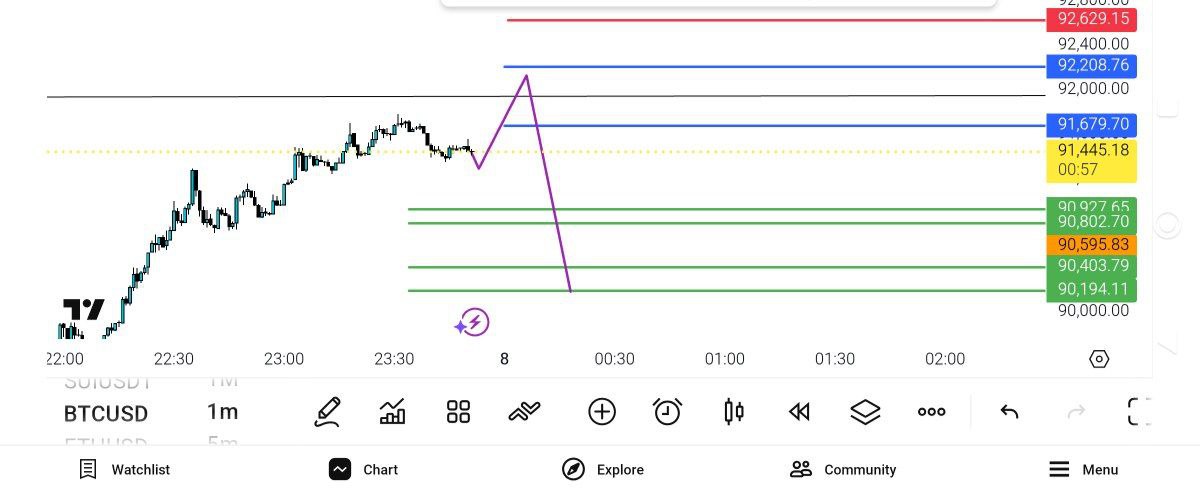Click the purple lightning quick action icon

coord(472,323)
